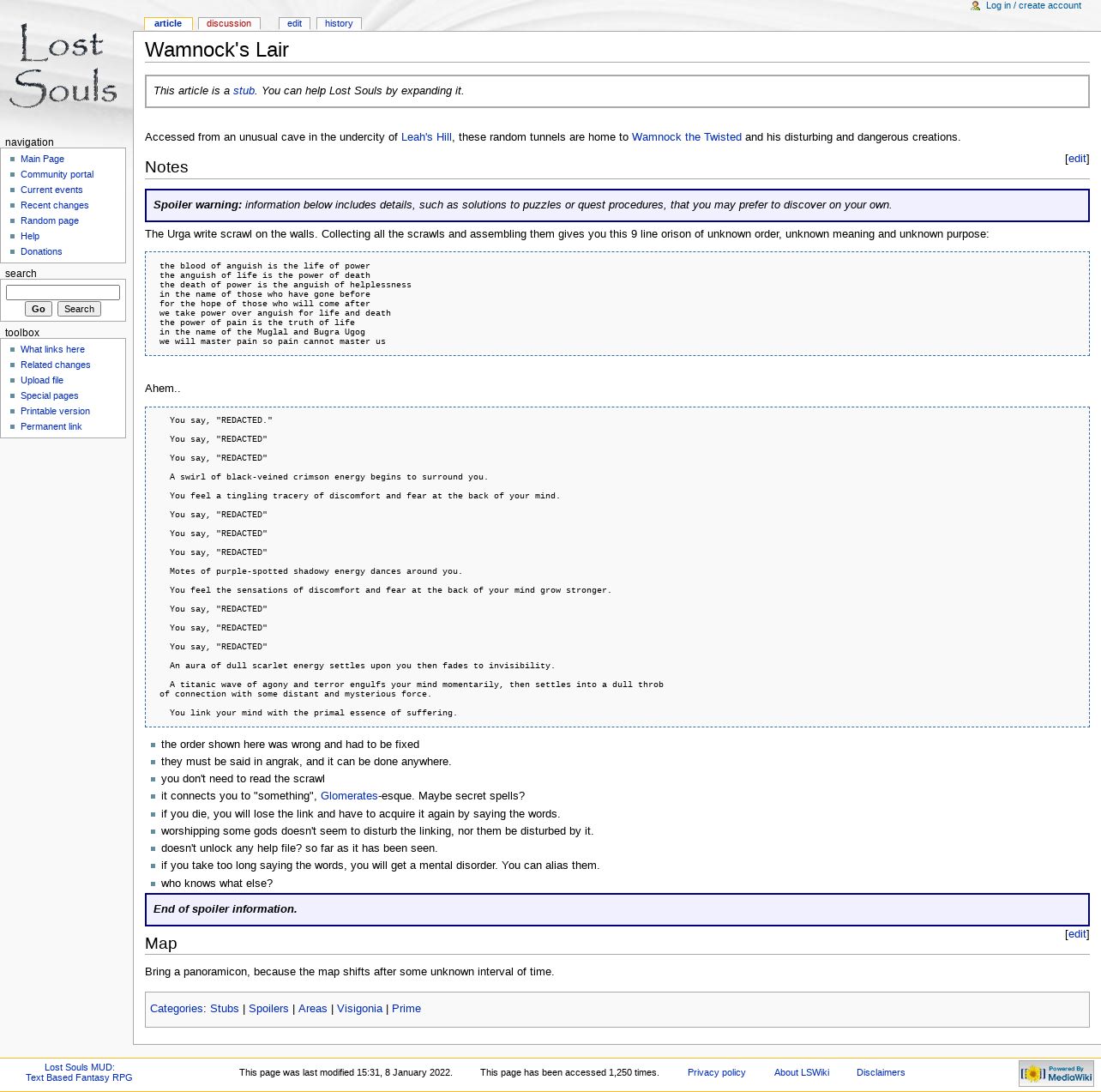Open the Spoilers category
Screen dimensions: 1101x1092
coord(268,1009)
